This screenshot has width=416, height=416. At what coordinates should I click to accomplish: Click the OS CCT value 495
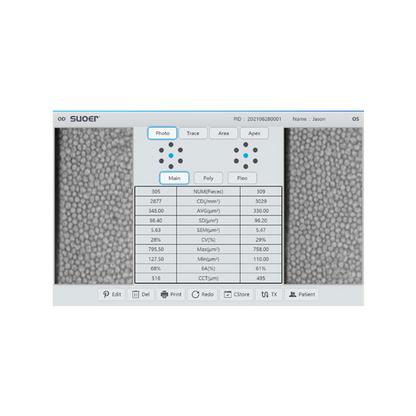pos(261,278)
